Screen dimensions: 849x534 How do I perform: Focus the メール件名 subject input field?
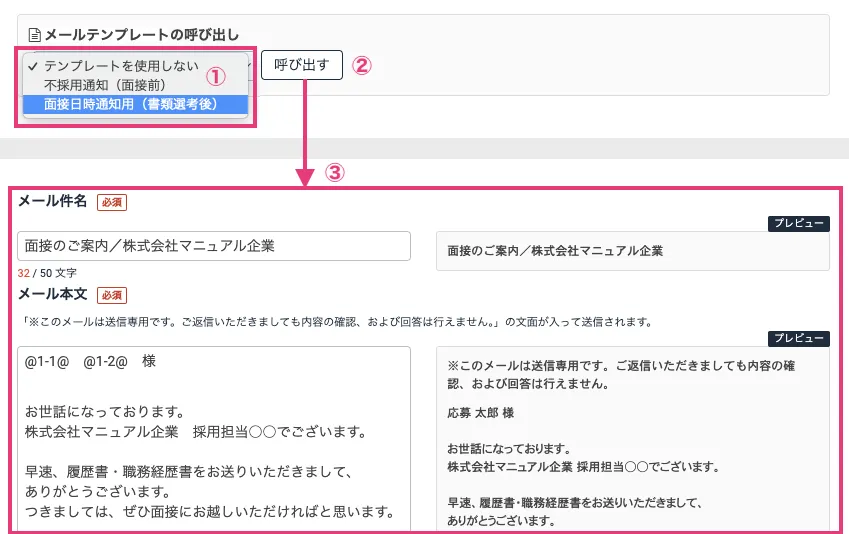click(214, 246)
